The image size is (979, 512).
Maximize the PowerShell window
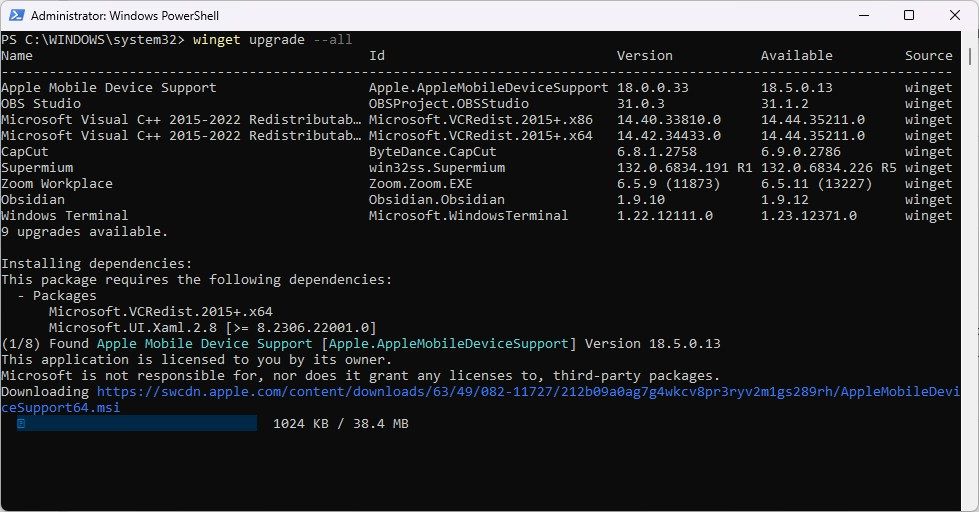[908, 16]
